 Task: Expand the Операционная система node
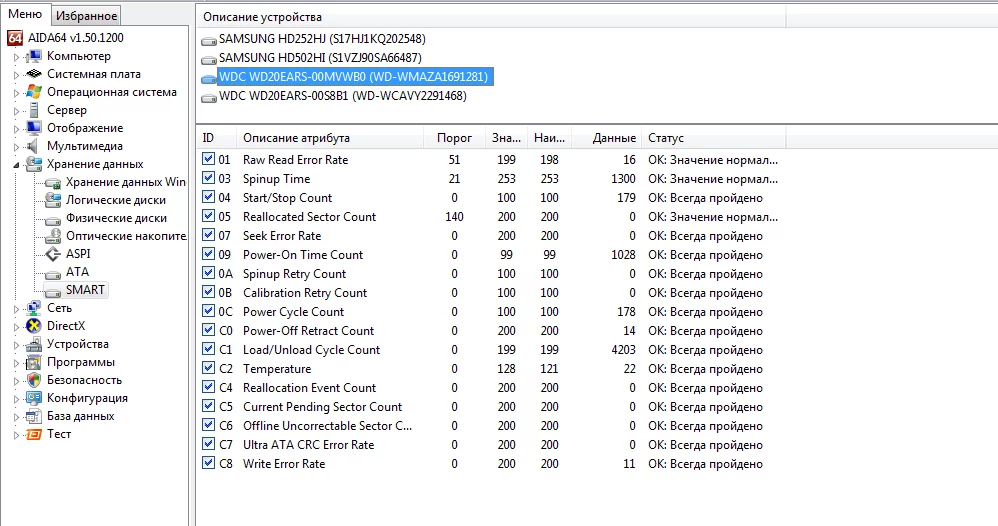[17, 93]
